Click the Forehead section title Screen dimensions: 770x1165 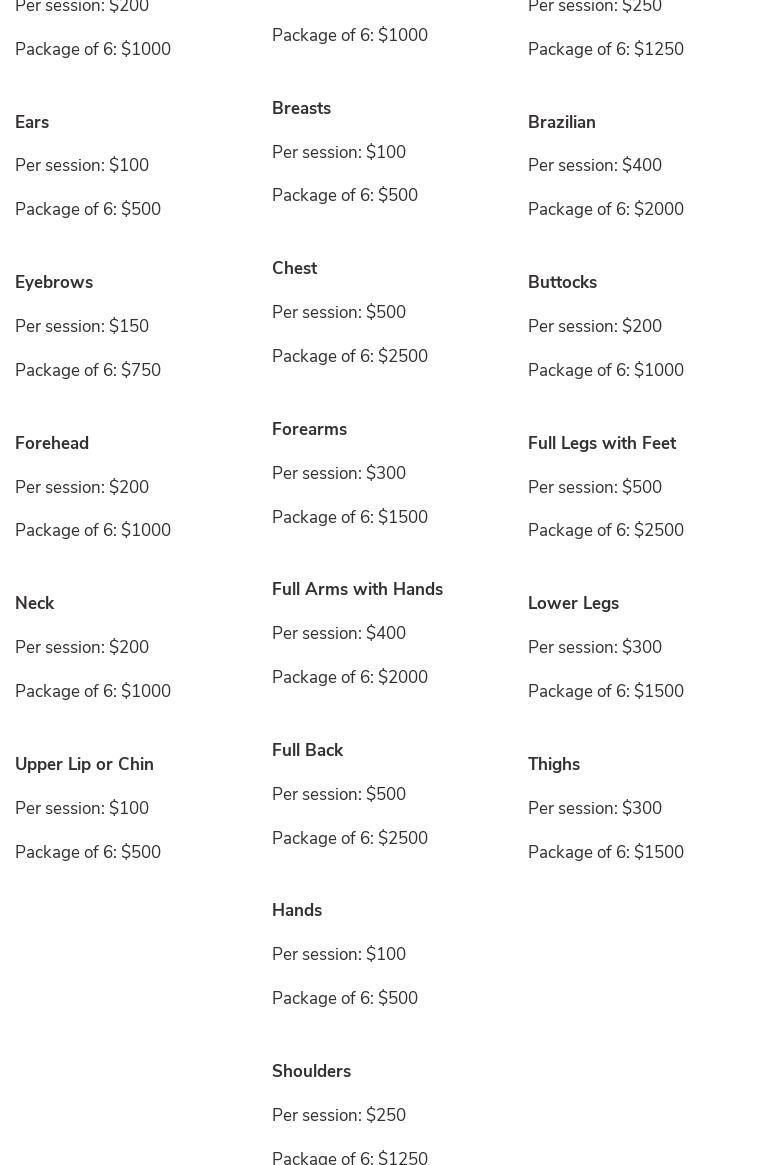51,443
